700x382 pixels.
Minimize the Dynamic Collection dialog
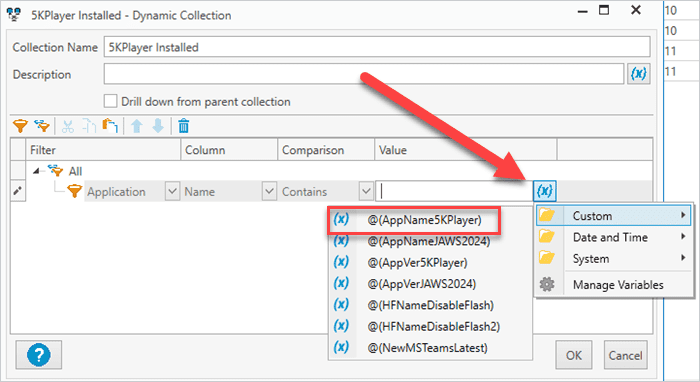pos(582,12)
